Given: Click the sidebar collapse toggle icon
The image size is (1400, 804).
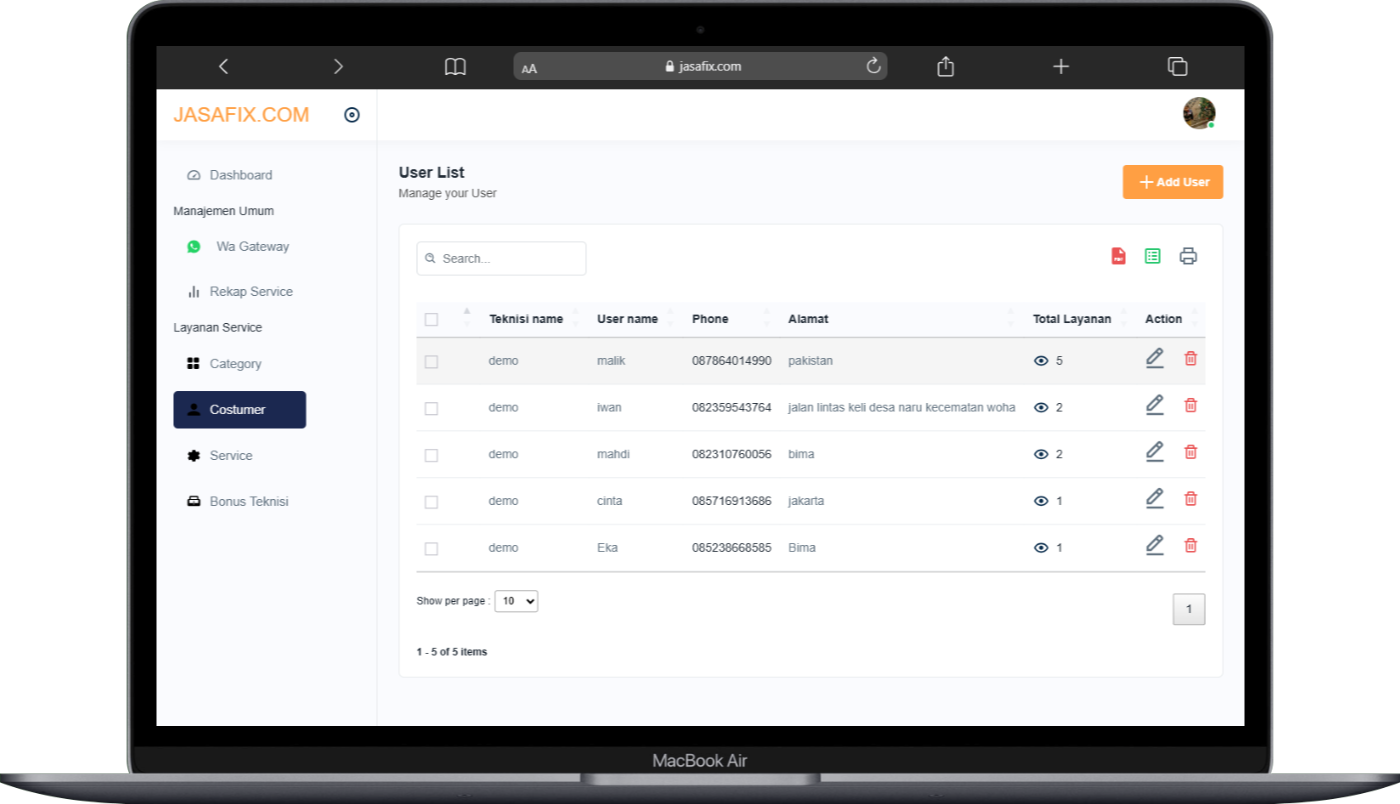Looking at the screenshot, I should (352, 115).
